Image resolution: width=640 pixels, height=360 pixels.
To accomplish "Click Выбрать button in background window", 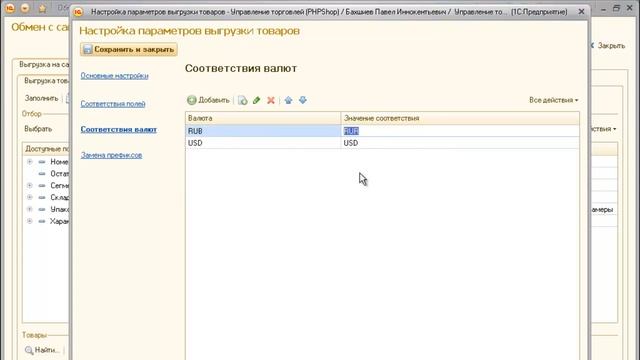I will pyautogui.click(x=38, y=129).
